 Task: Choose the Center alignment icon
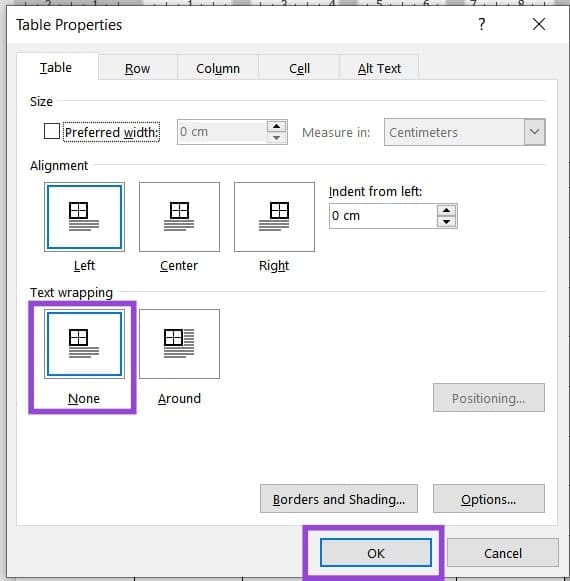click(x=179, y=217)
